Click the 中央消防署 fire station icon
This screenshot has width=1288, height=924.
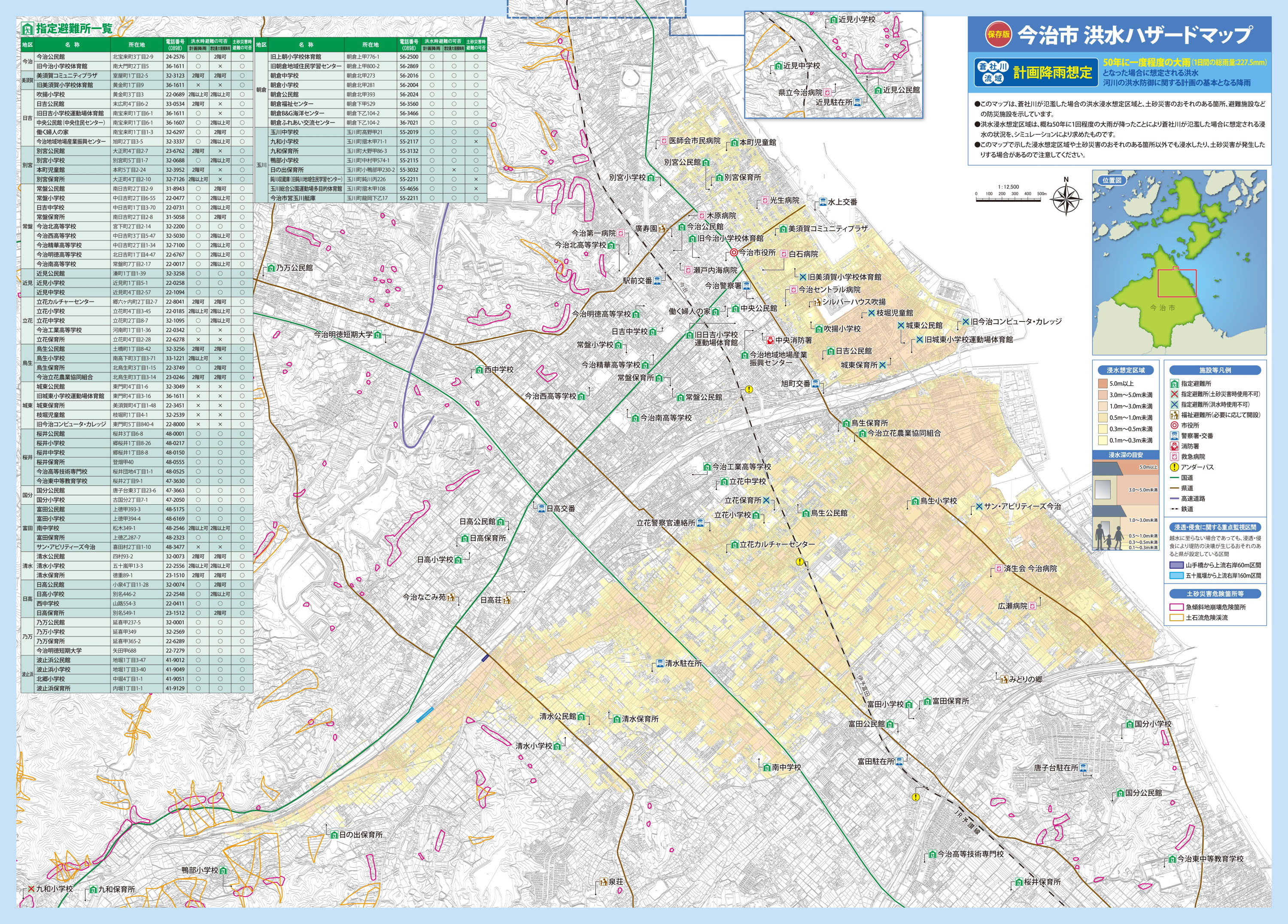tap(770, 340)
